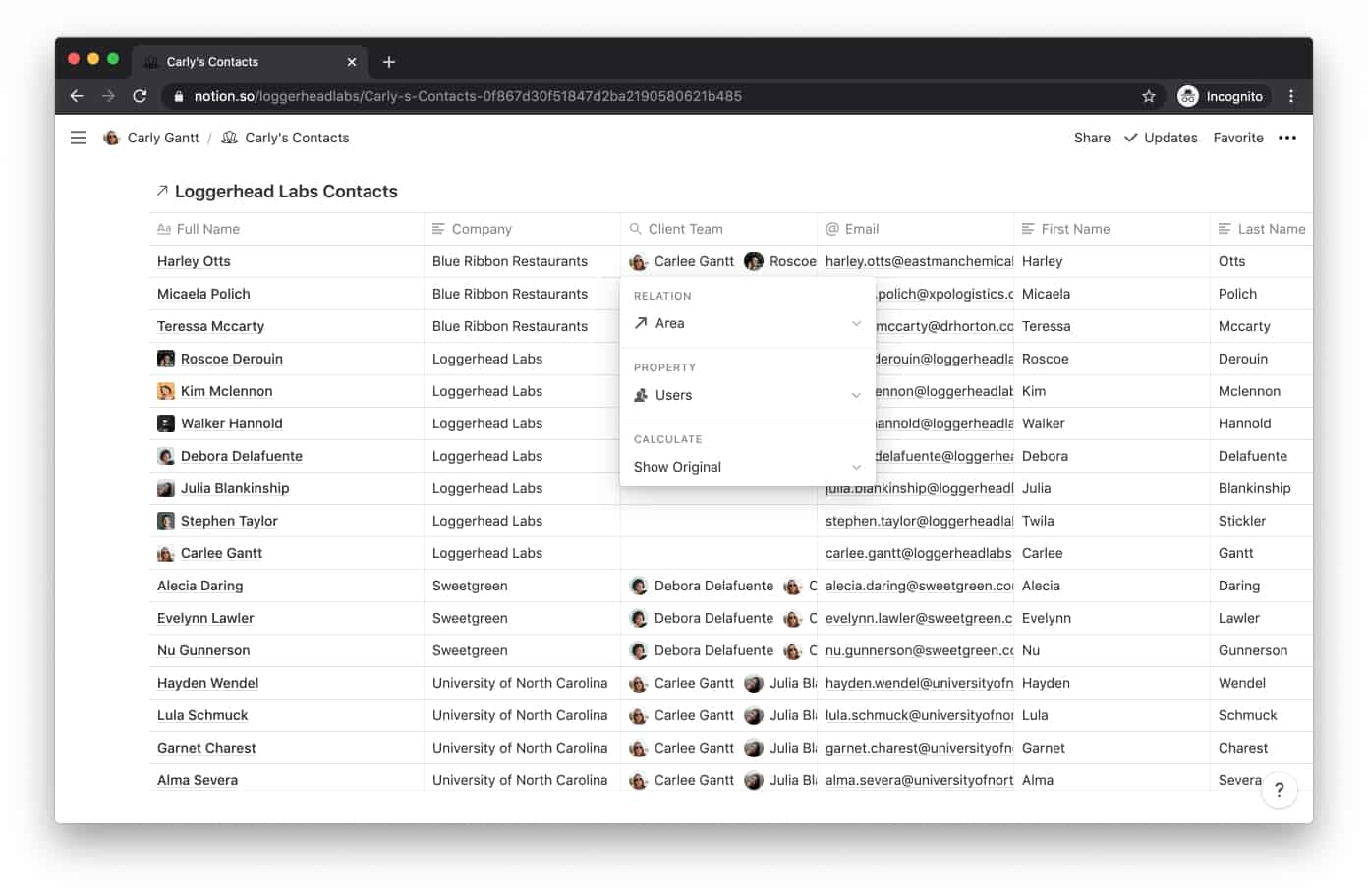
Task: Click the diagonal arrow beside Loggerhead Labs Contacts
Action: 161,190
